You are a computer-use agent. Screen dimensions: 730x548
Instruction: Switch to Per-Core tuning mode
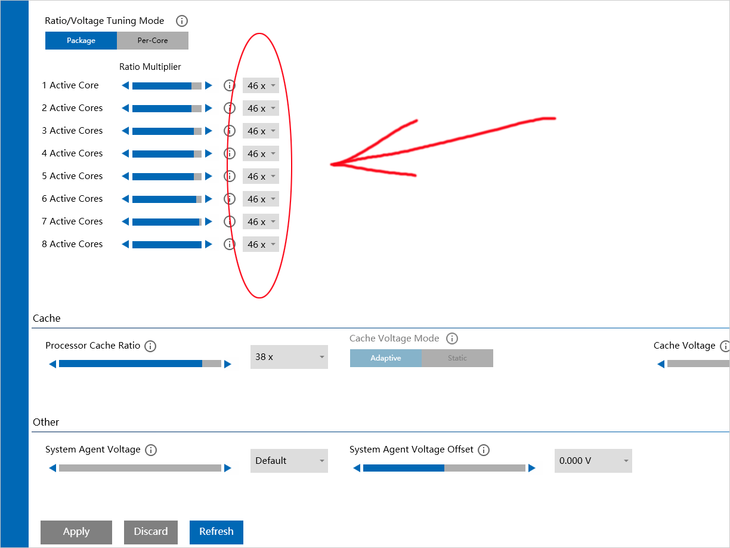click(x=152, y=41)
